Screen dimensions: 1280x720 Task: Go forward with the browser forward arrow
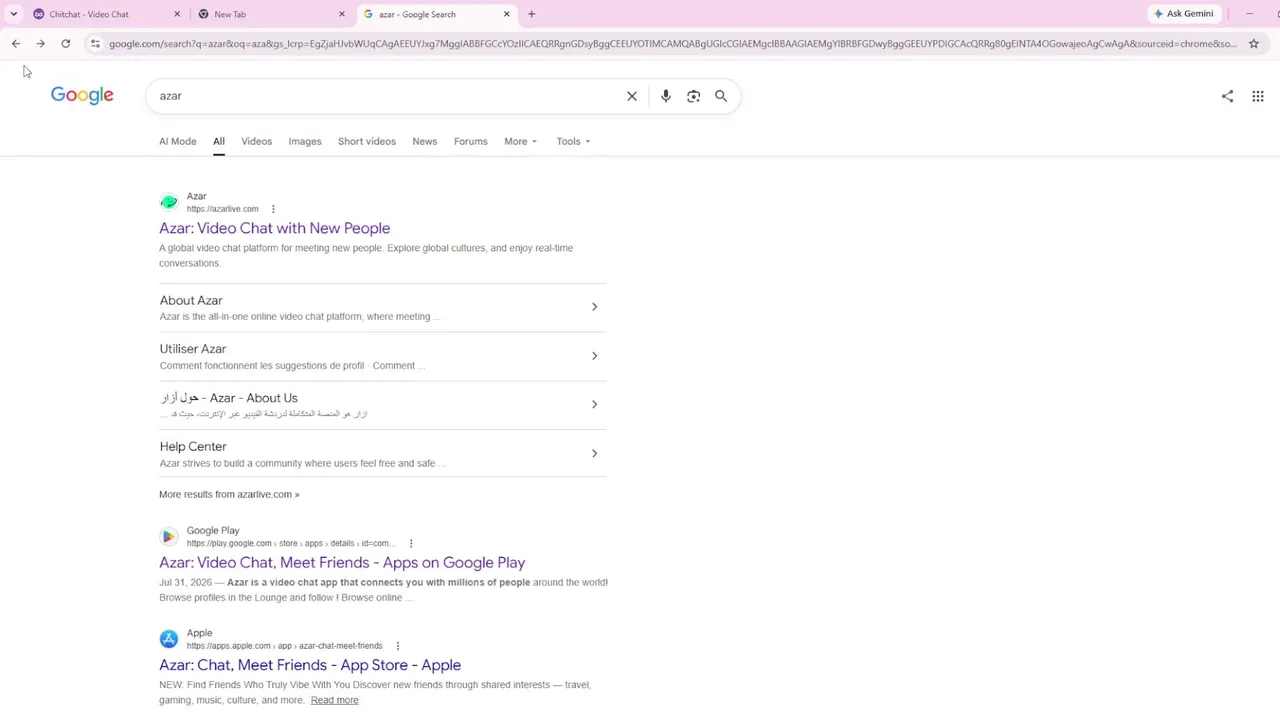[x=40, y=44]
